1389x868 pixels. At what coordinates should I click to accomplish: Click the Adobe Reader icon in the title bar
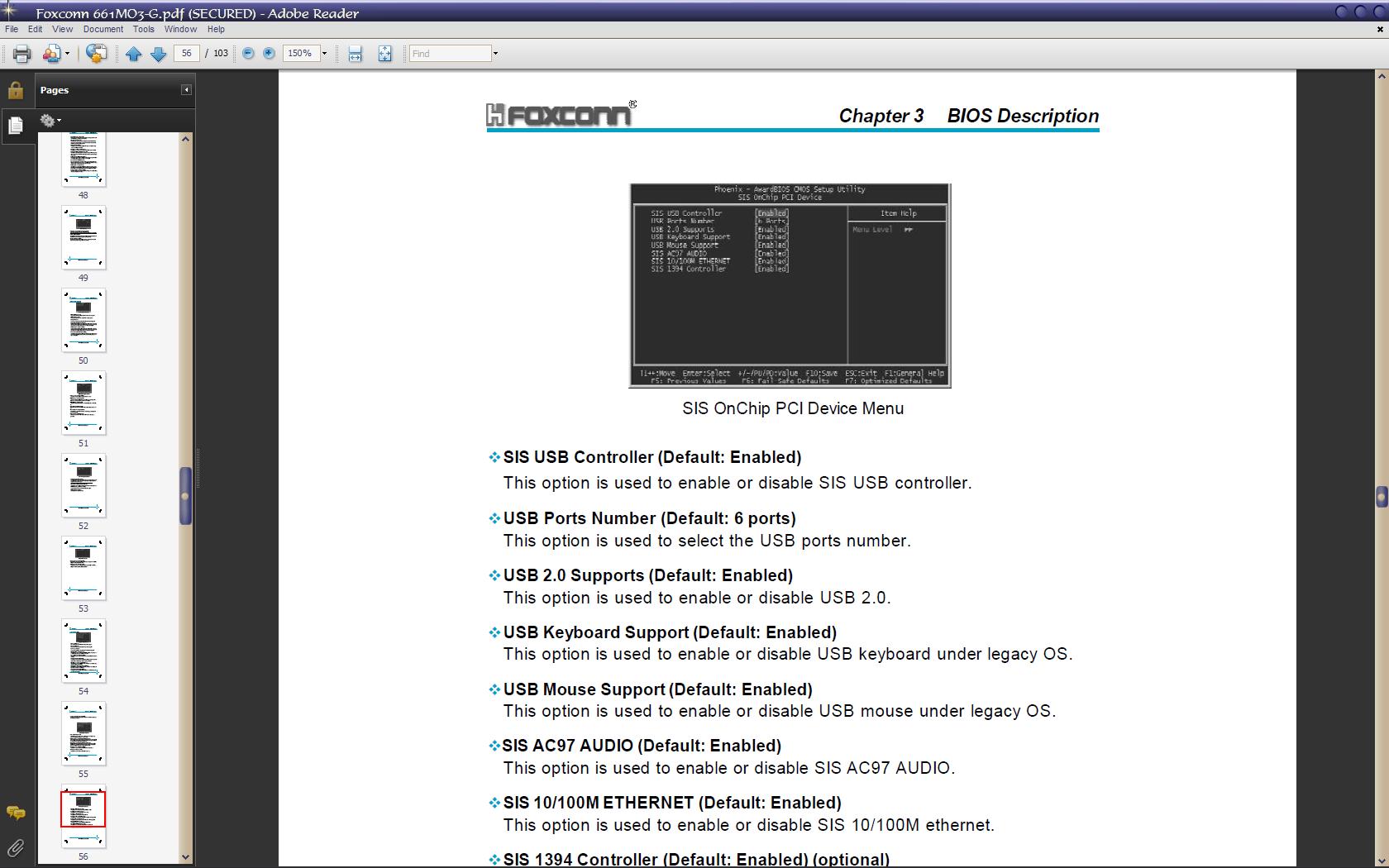pos(10,11)
